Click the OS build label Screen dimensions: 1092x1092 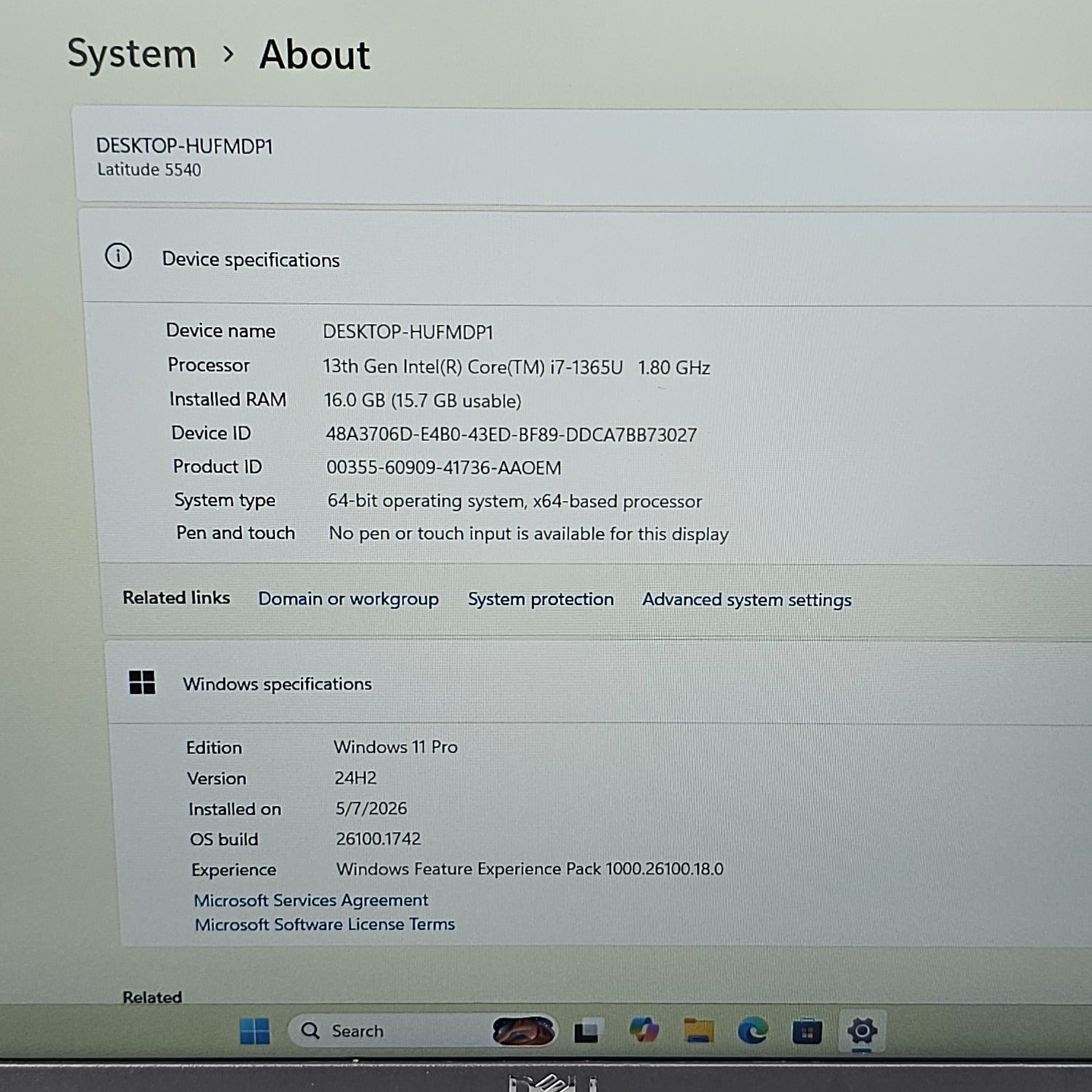224,839
